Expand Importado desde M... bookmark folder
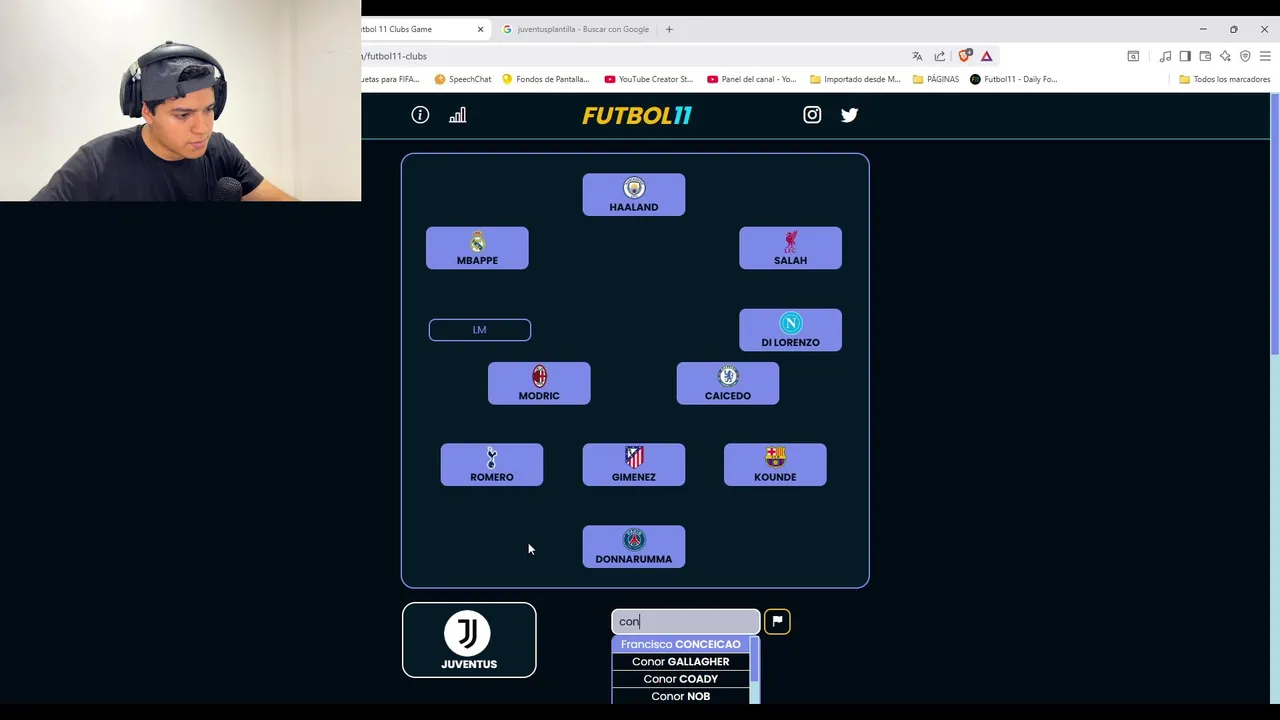Image resolution: width=1280 pixels, height=720 pixels. pyautogui.click(x=855, y=79)
